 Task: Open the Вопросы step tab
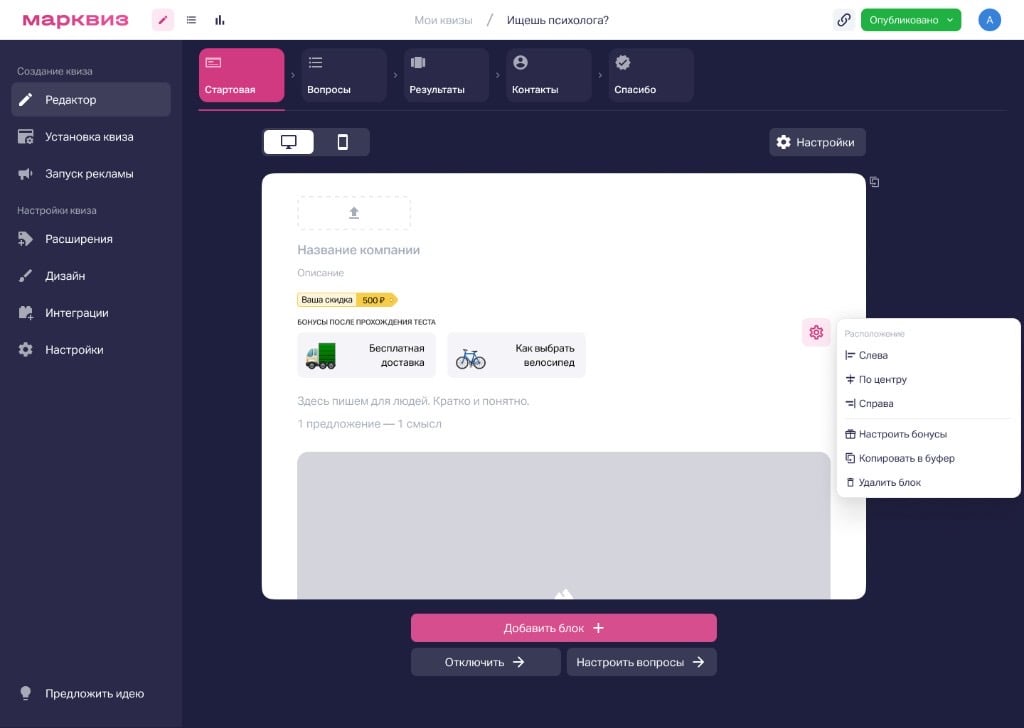tap(344, 75)
